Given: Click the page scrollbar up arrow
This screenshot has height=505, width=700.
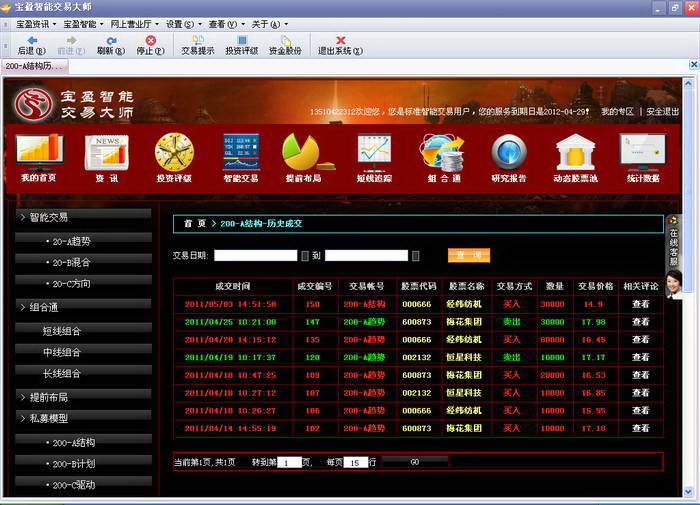Looking at the screenshot, I should (688, 83).
